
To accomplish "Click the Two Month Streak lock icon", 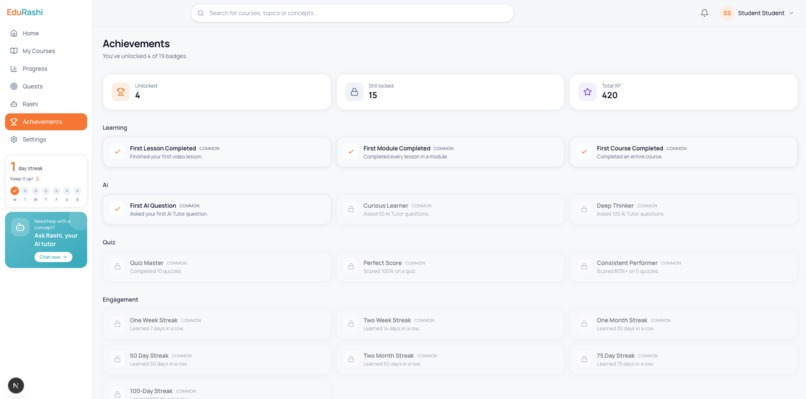I will click(x=351, y=359).
